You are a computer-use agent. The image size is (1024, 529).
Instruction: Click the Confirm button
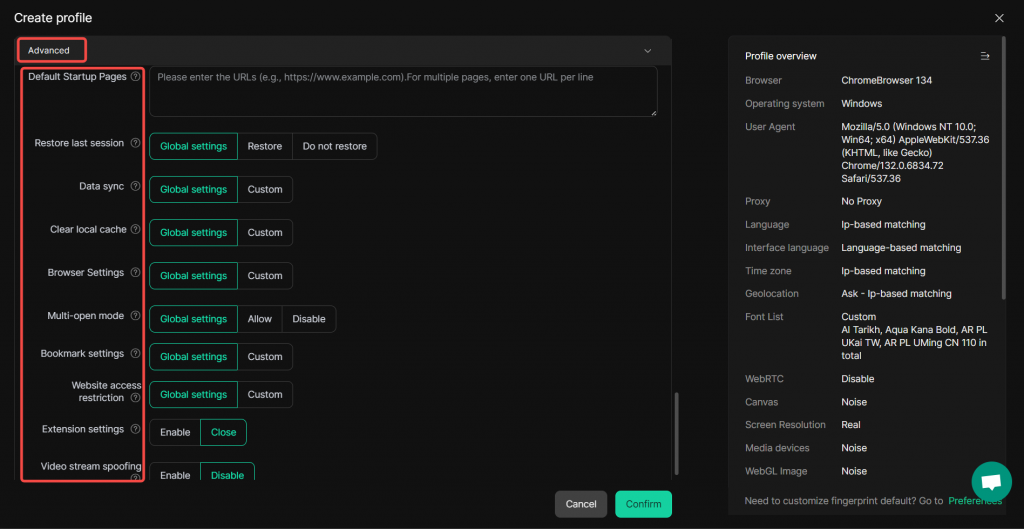(x=643, y=504)
